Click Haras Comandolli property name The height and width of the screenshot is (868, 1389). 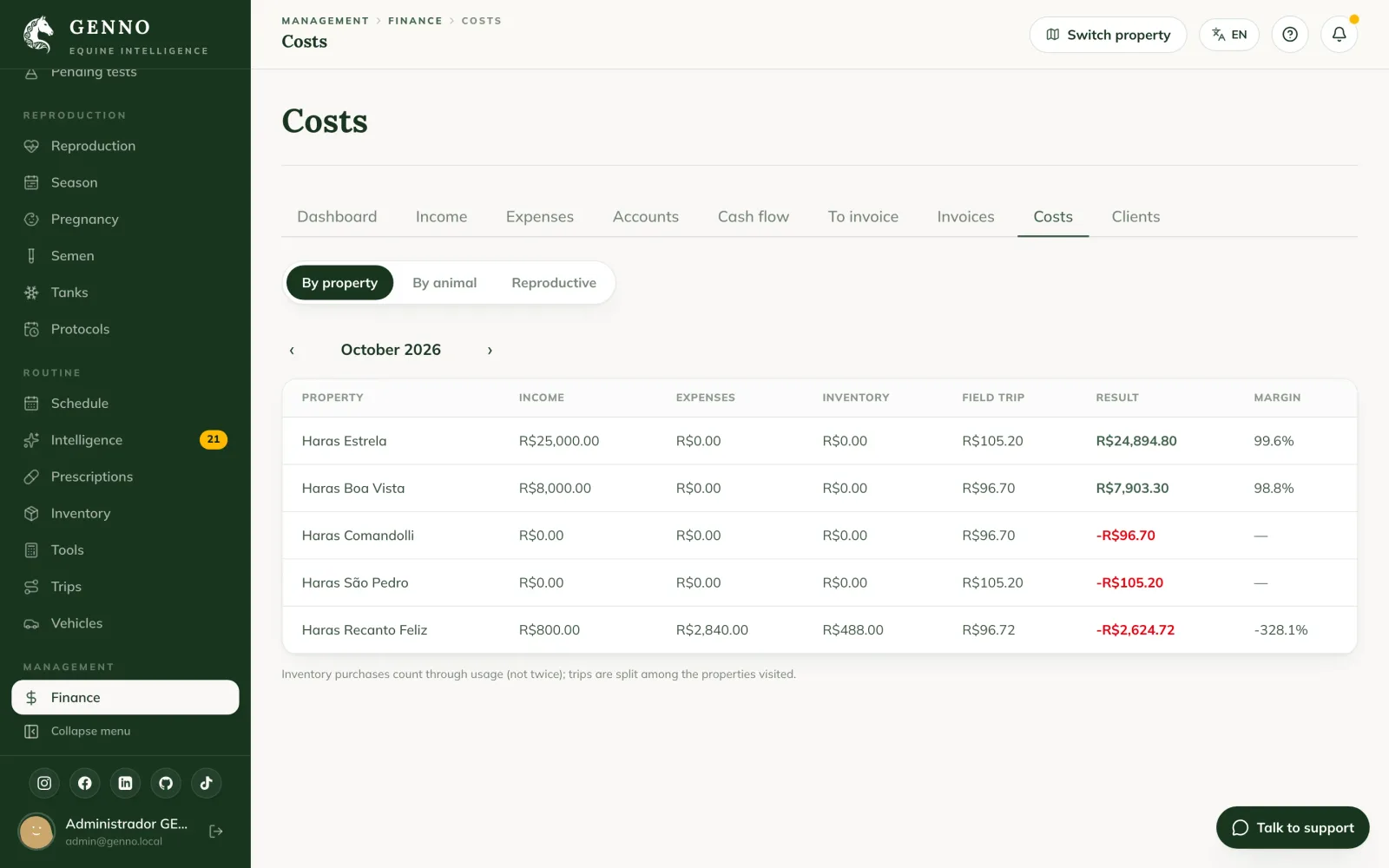point(358,536)
